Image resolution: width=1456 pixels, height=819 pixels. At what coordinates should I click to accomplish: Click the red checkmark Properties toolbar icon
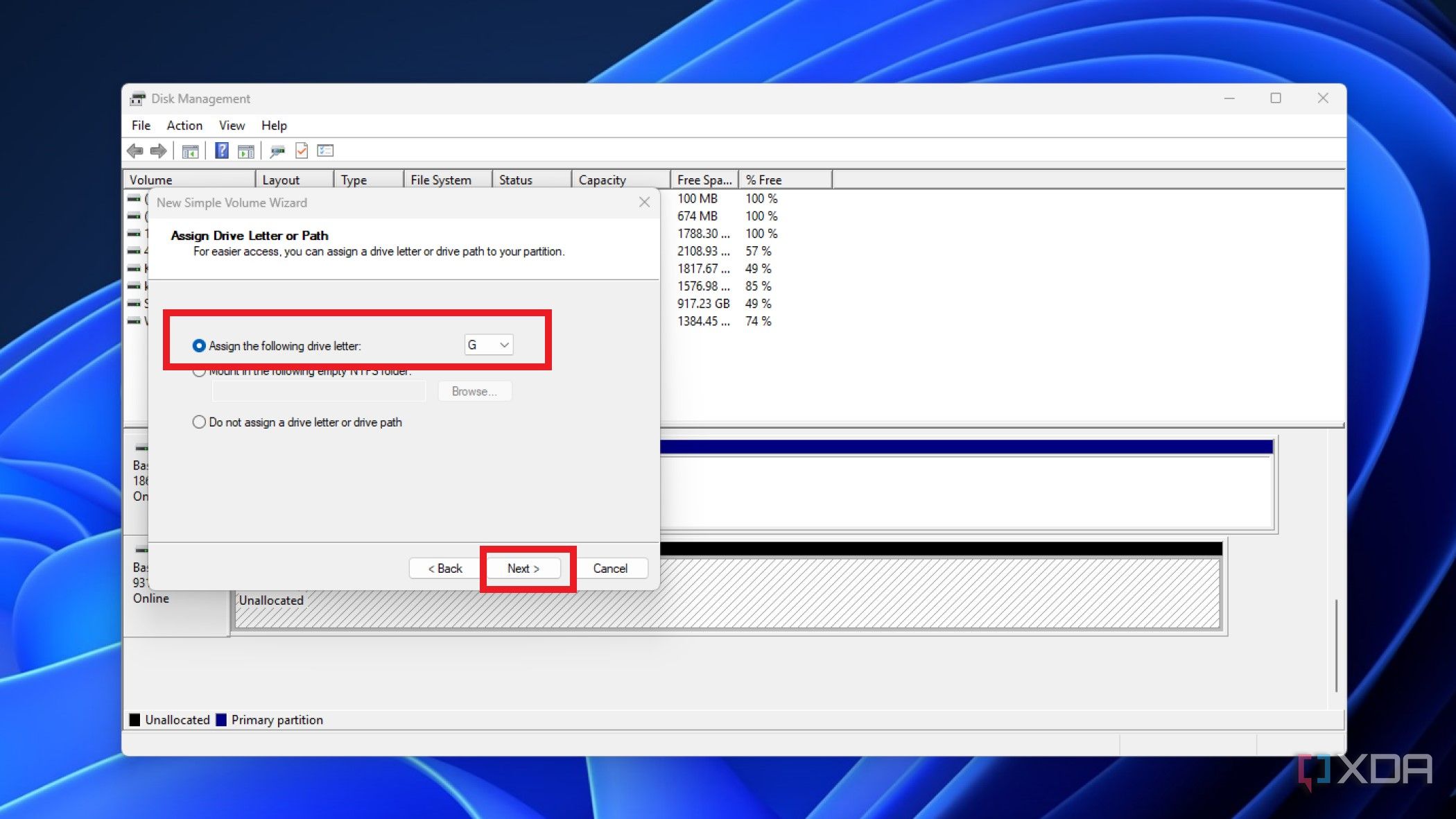(x=302, y=150)
